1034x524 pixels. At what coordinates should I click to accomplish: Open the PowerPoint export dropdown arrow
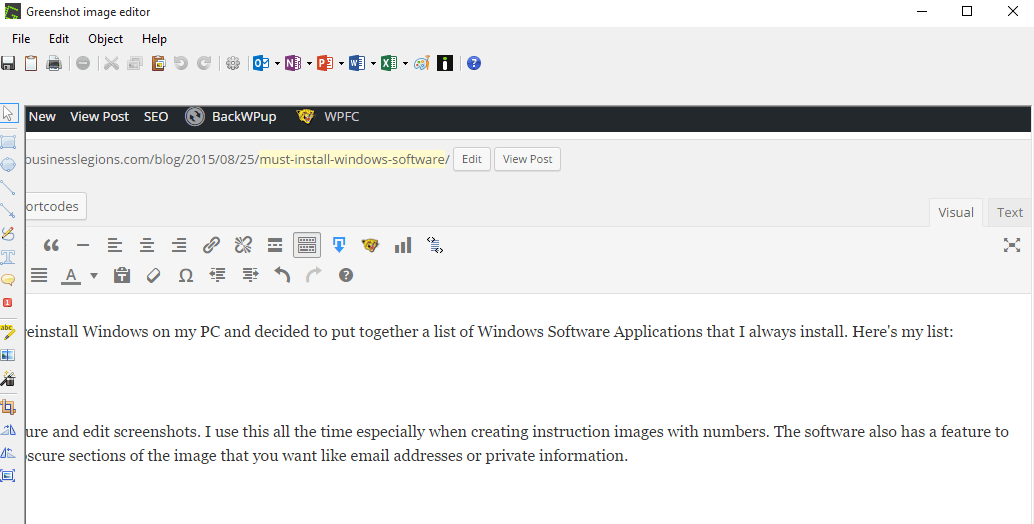click(x=341, y=63)
